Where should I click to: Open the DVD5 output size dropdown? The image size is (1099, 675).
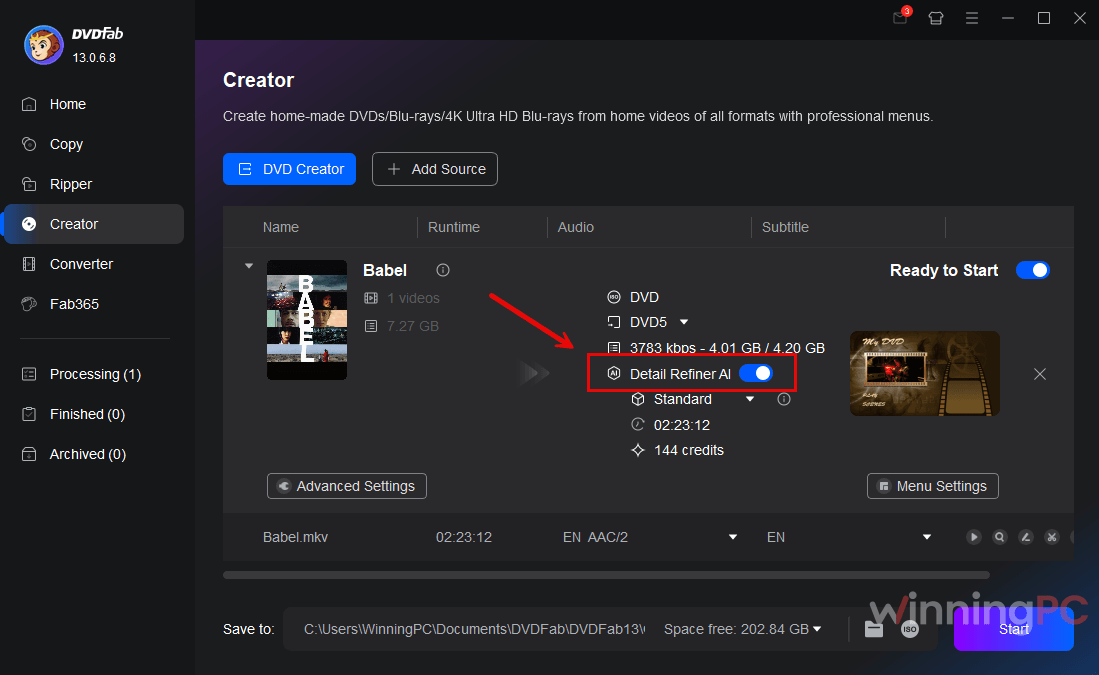pyautogui.click(x=684, y=322)
